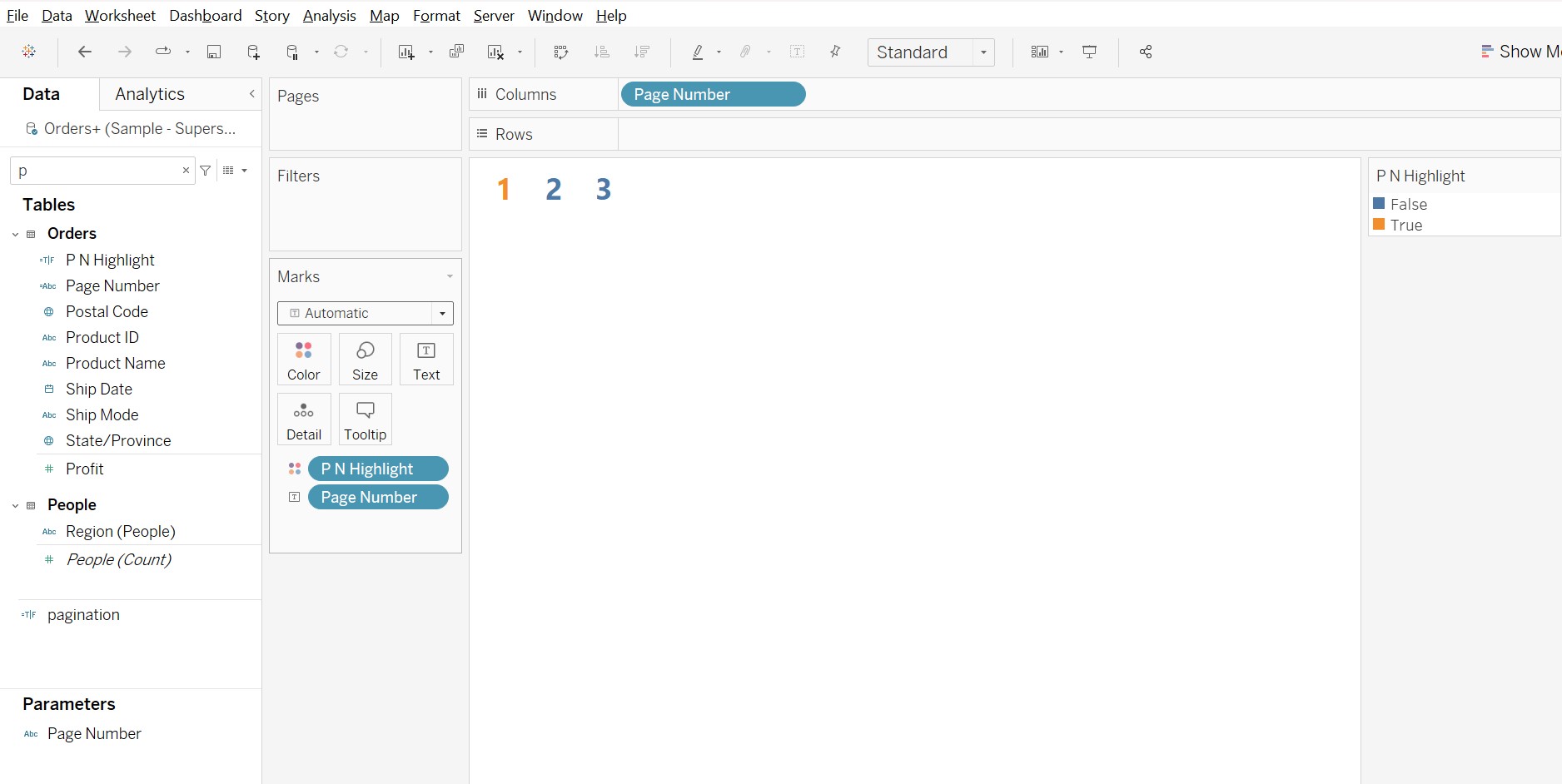Click the Swap Rows and Columns icon
The image size is (1562, 784).
560,52
